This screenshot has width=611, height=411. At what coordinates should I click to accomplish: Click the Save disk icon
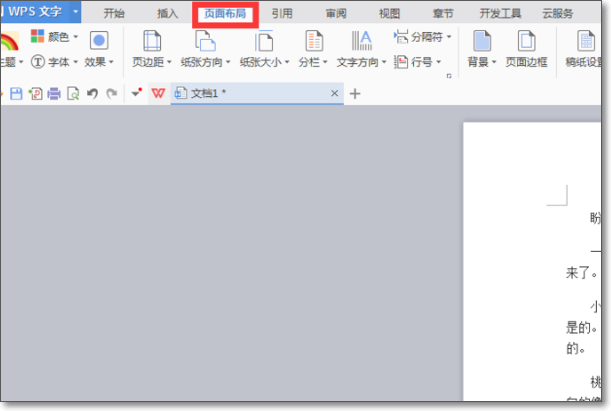click(x=16, y=93)
